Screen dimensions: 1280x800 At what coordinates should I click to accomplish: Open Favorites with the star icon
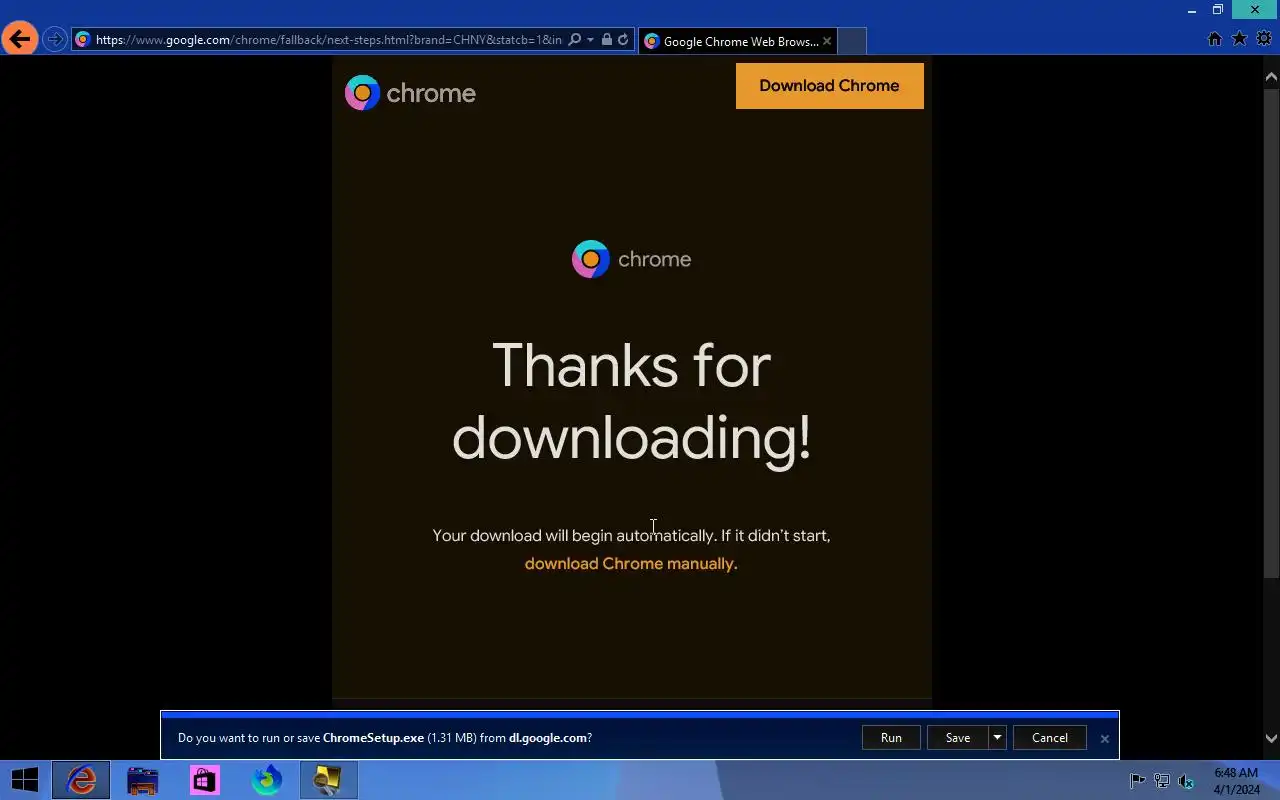(1239, 39)
